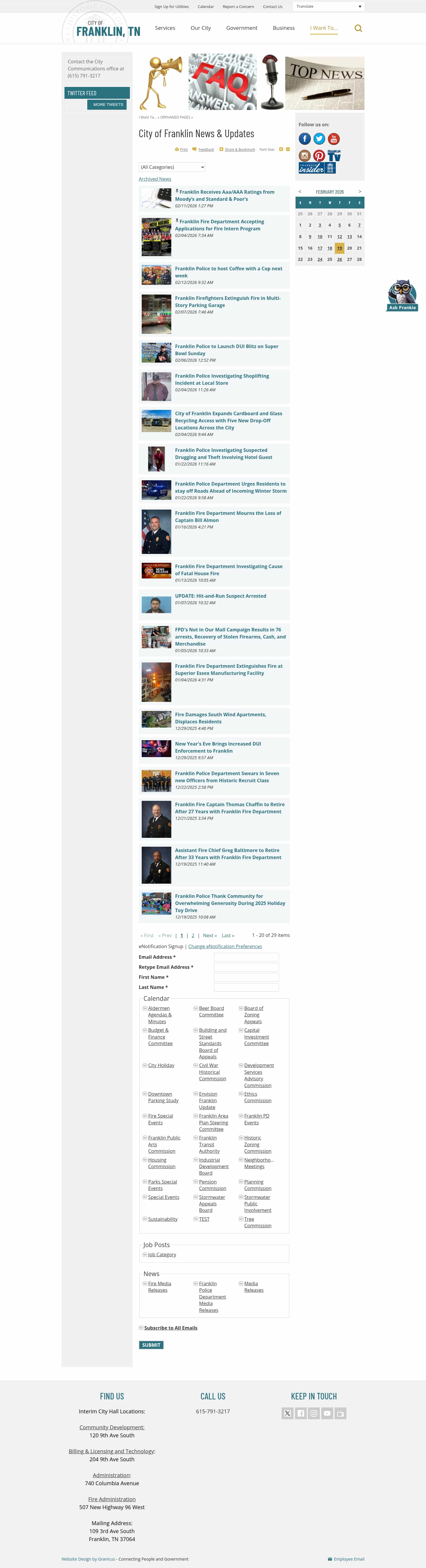The height and width of the screenshot is (1568, 426).
Task: Click Next » pagination link
Action: [209, 935]
